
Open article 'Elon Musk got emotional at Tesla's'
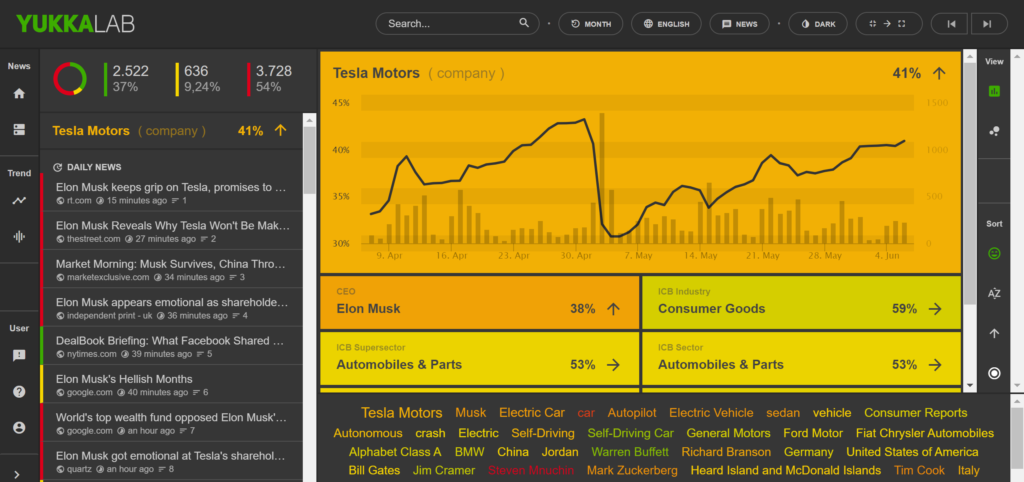point(171,461)
